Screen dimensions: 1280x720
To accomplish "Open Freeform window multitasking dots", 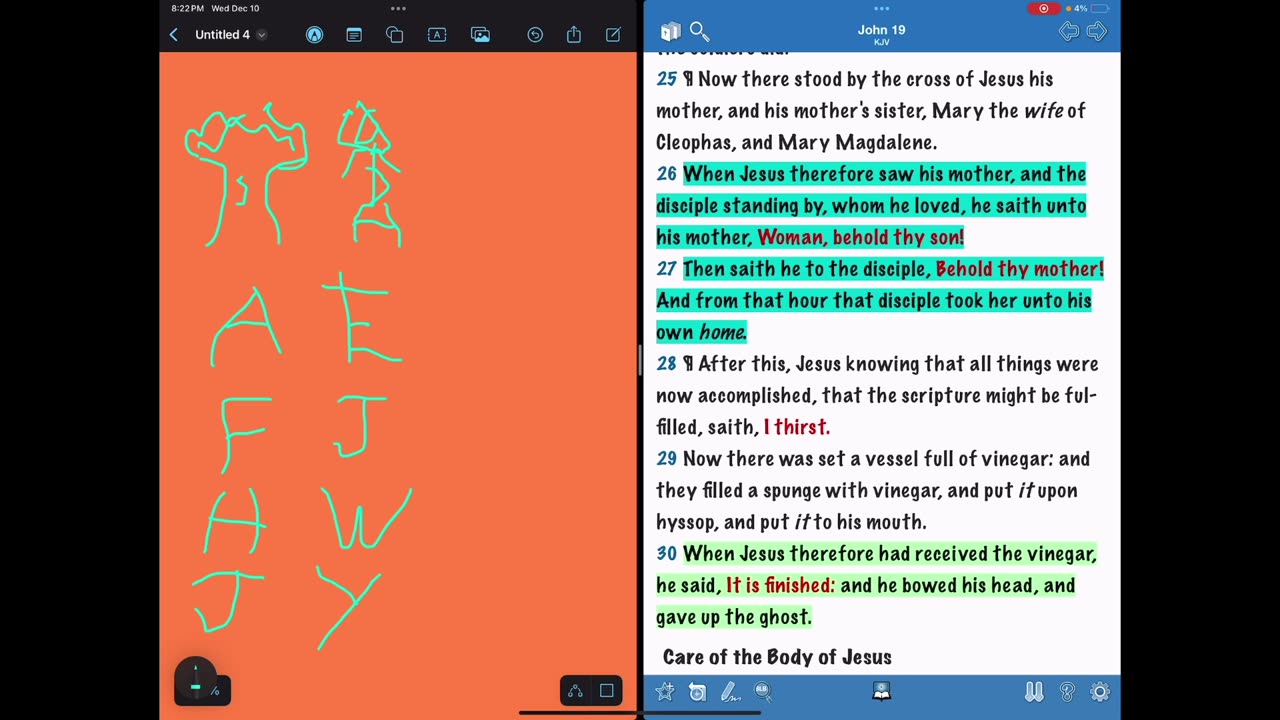I will coord(398,8).
